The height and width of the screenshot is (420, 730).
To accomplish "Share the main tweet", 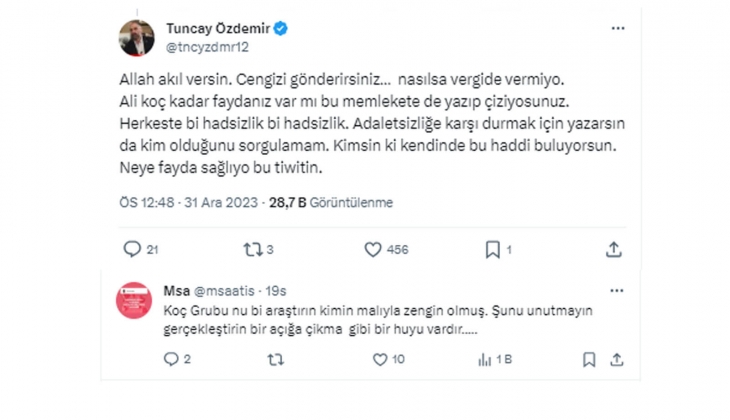I will (x=613, y=249).
